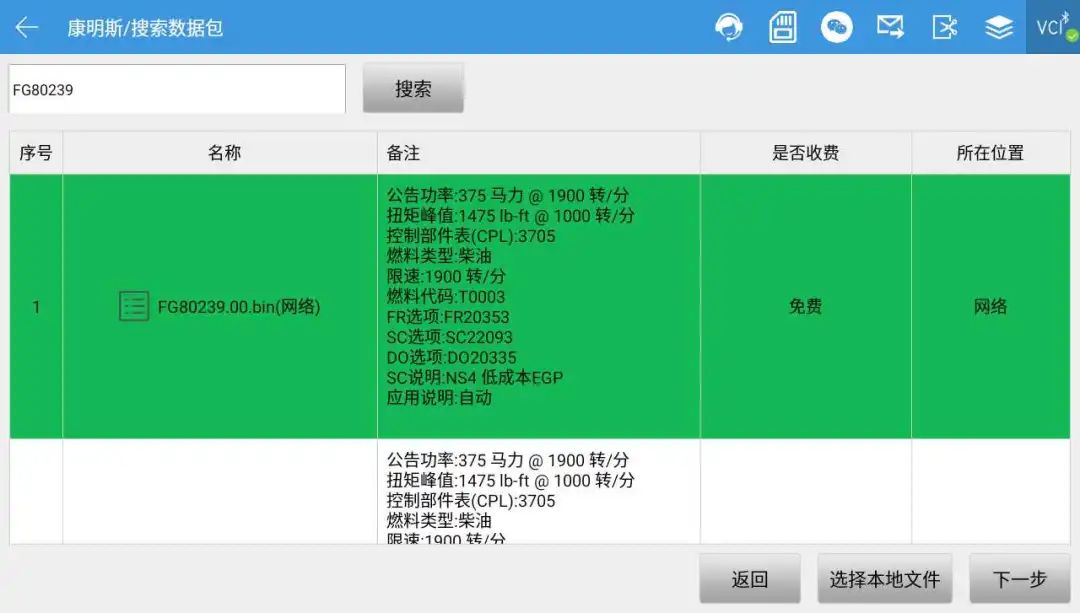This screenshot has width=1080, height=613.
Task: Click 应用说明:自动 line
Action: (x=439, y=397)
